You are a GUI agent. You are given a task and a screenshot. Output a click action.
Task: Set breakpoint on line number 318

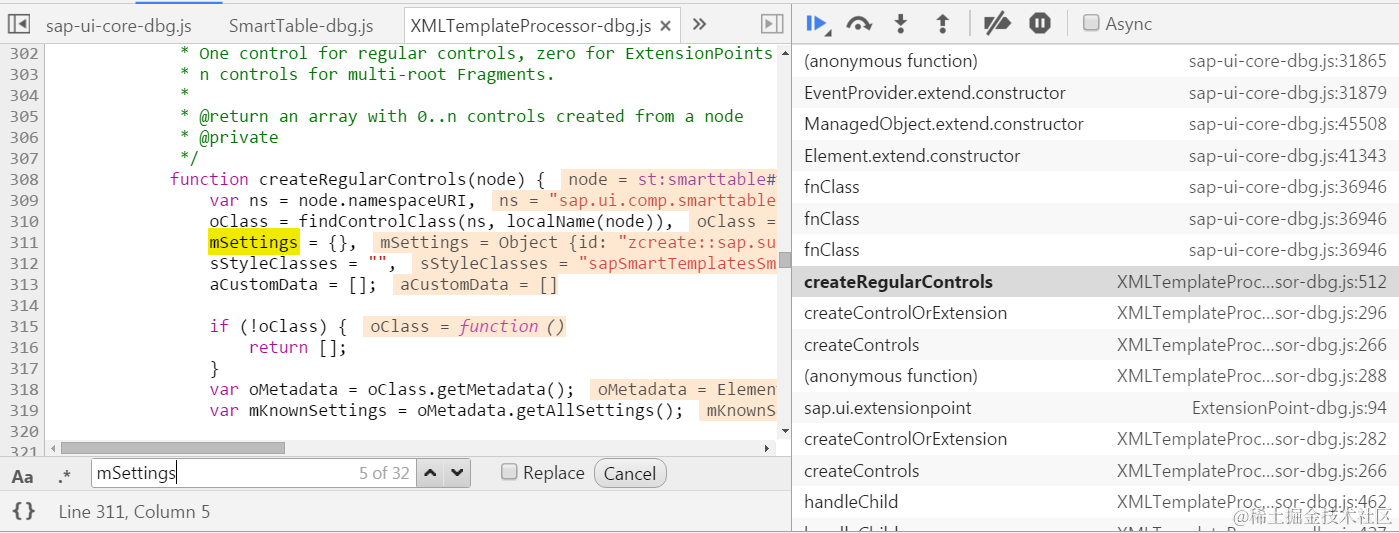[x=23, y=389]
